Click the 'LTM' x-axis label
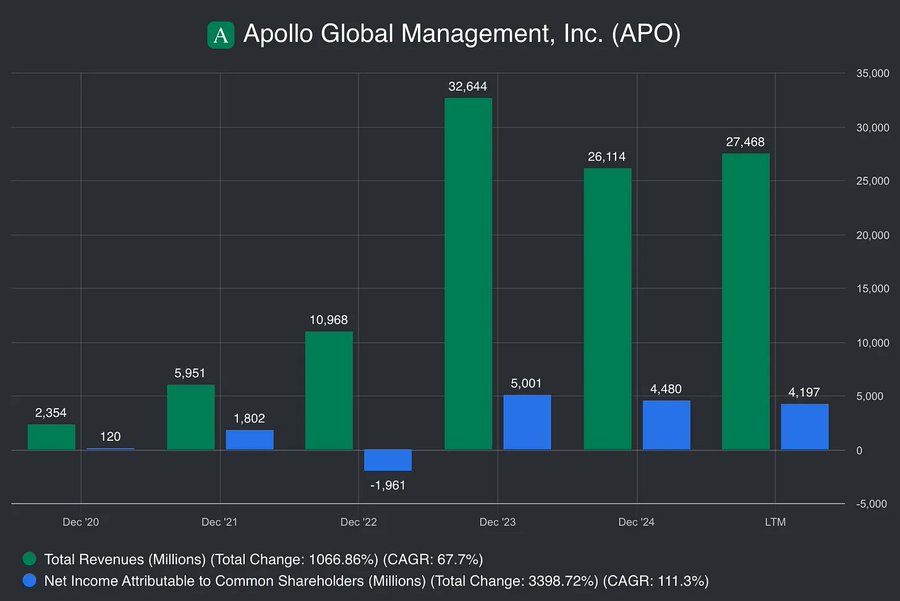900x601 pixels. (775, 522)
